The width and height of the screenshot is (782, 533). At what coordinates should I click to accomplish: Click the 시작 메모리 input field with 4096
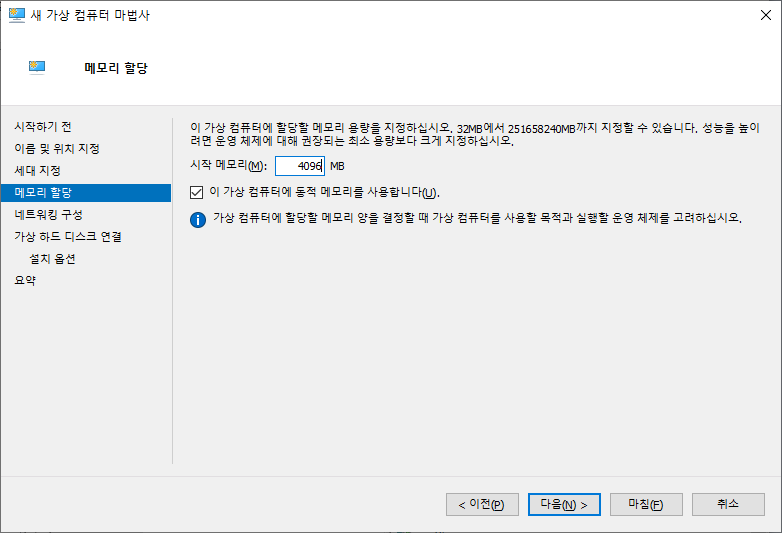point(300,166)
